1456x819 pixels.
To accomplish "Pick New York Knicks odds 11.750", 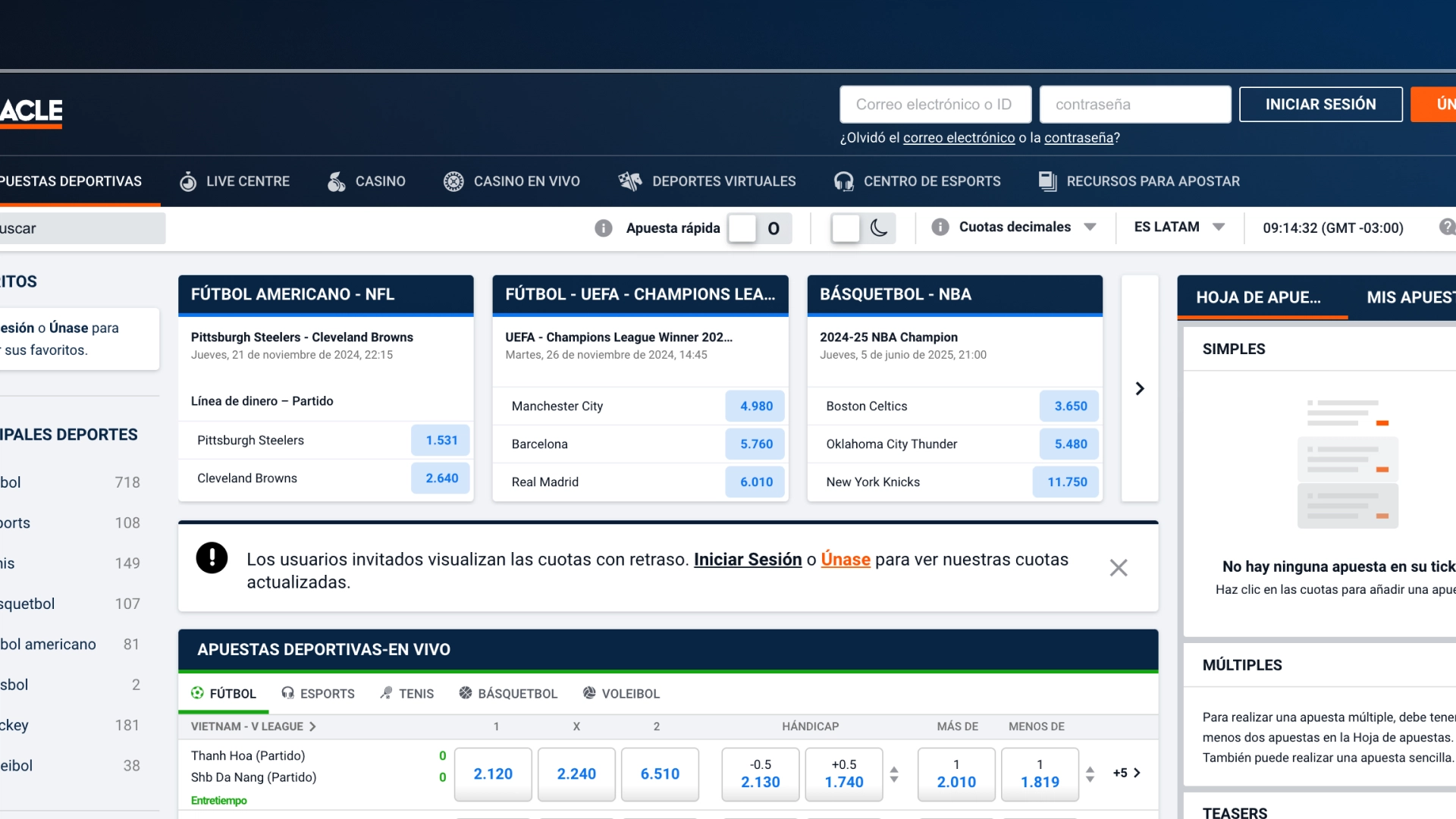I will [x=1066, y=482].
